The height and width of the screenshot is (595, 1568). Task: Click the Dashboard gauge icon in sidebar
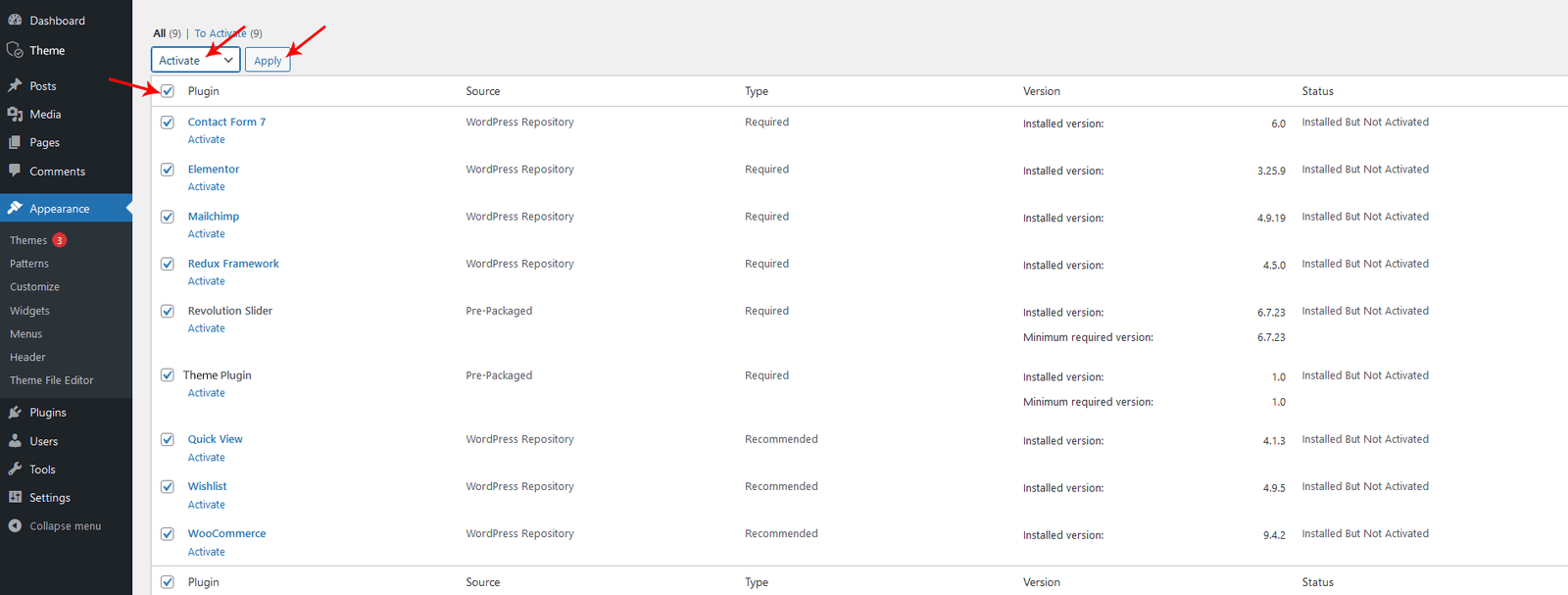pyautogui.click(x=15, y=20)
